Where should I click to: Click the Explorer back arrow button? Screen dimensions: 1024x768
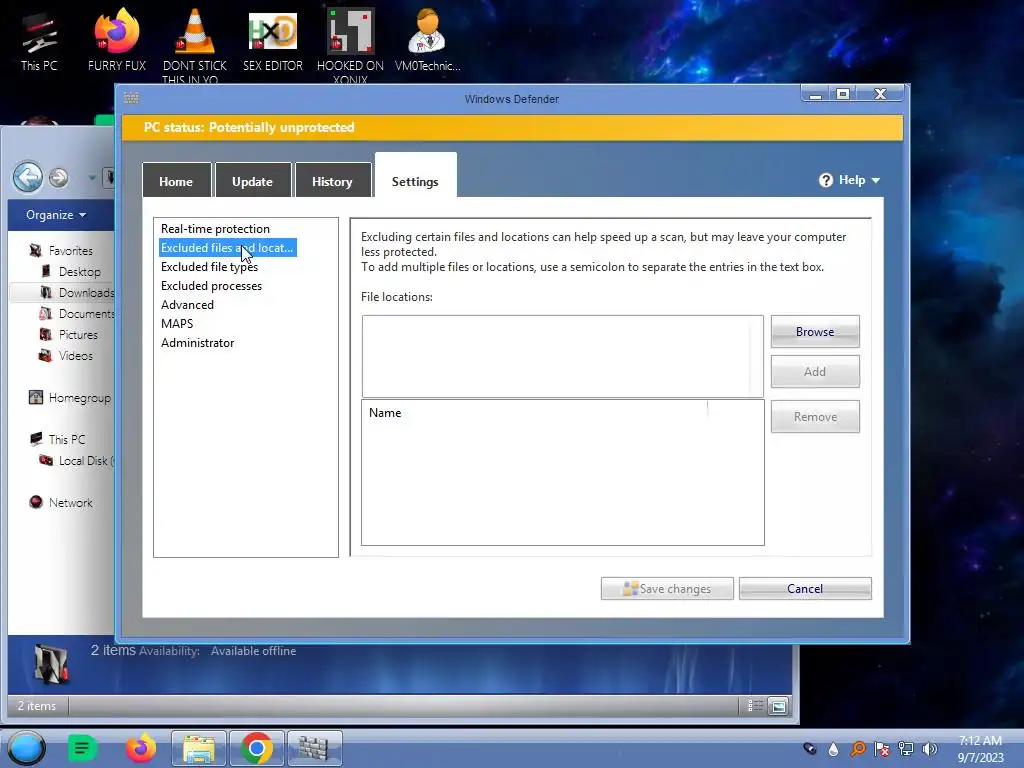coord(28,176)
